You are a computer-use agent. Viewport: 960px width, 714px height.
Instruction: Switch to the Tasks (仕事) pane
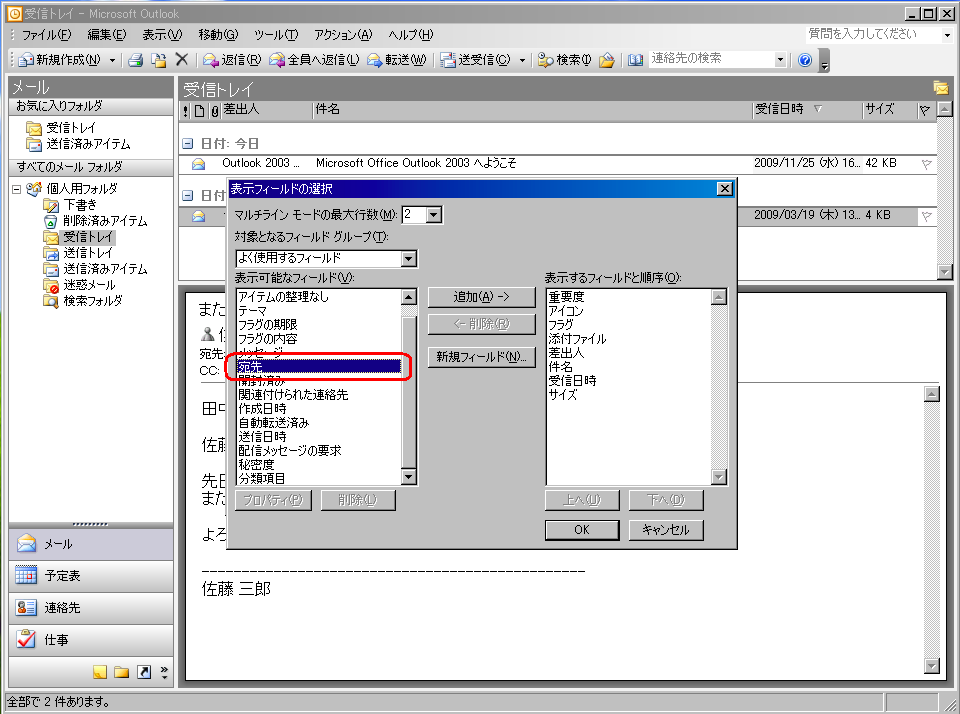pyautogui.click(x=91, y=639)
